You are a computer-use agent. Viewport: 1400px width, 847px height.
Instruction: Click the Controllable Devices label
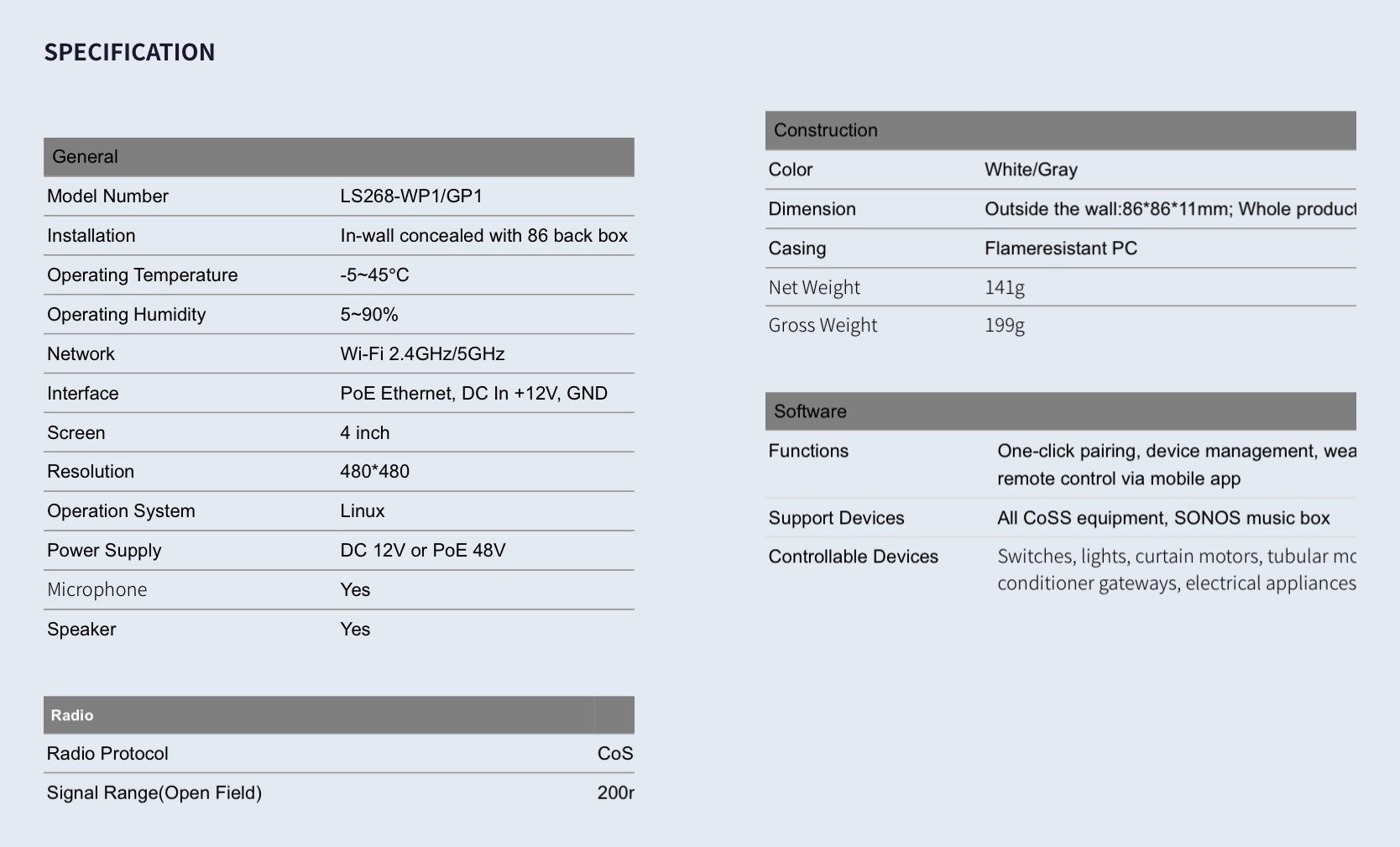pyautogui.click(x=853, y=557)
